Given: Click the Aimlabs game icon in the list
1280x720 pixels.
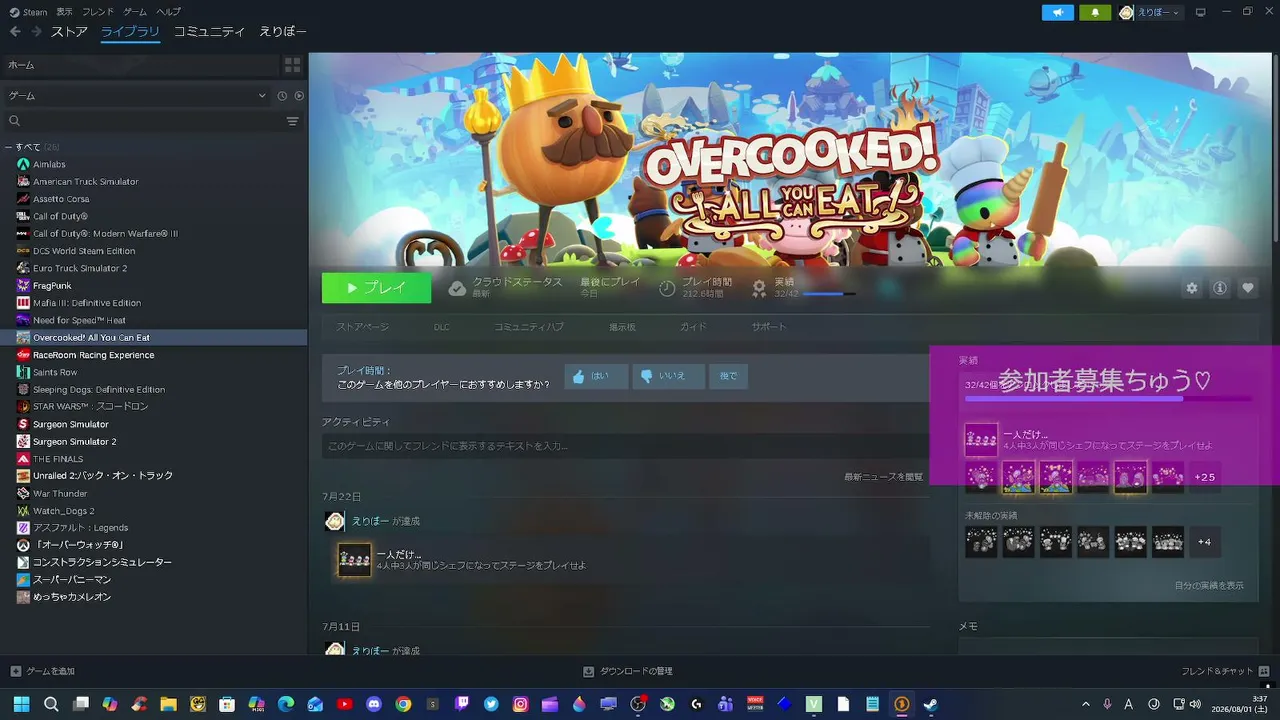Looking at the screenshot, I should (23, 164).
